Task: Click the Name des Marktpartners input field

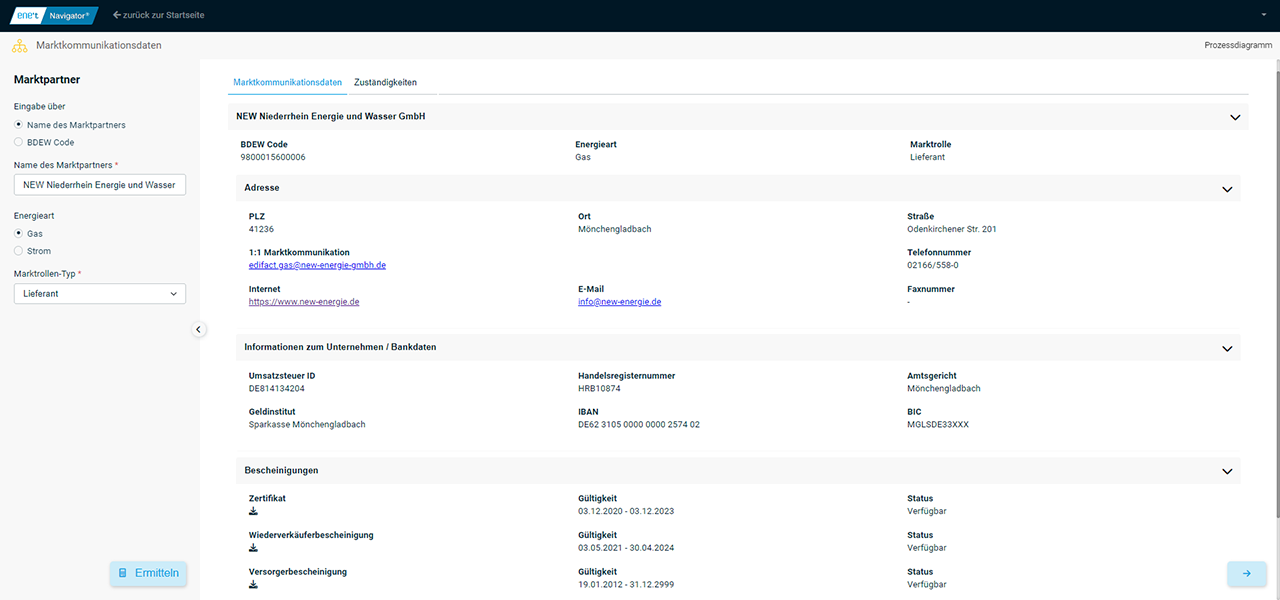Action: (100, 185)
